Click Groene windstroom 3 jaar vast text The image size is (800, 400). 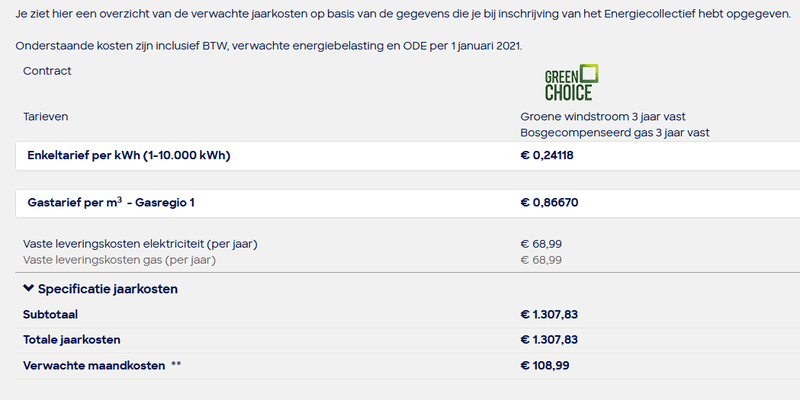click(602, 117)
